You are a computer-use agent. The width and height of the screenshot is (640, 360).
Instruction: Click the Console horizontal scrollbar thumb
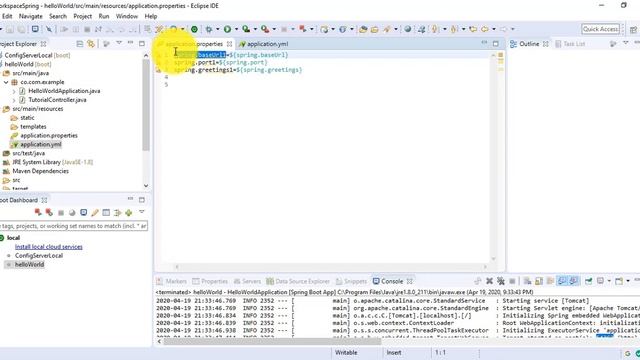click(x=272, y=341)
